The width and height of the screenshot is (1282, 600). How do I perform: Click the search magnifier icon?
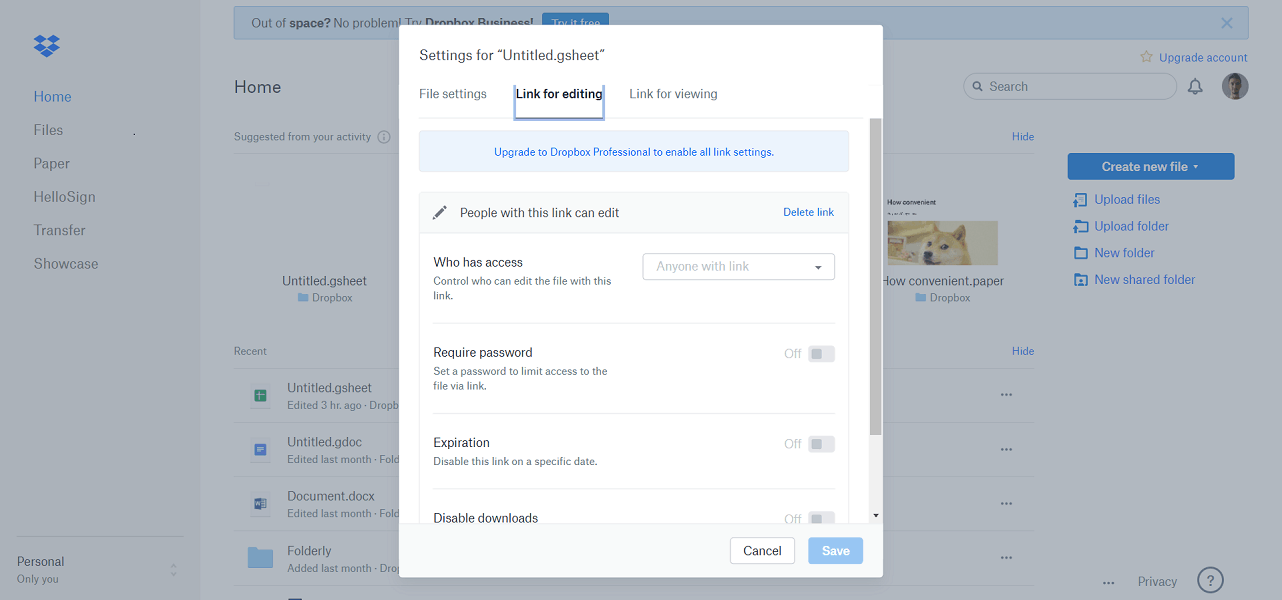click(978, 87)
